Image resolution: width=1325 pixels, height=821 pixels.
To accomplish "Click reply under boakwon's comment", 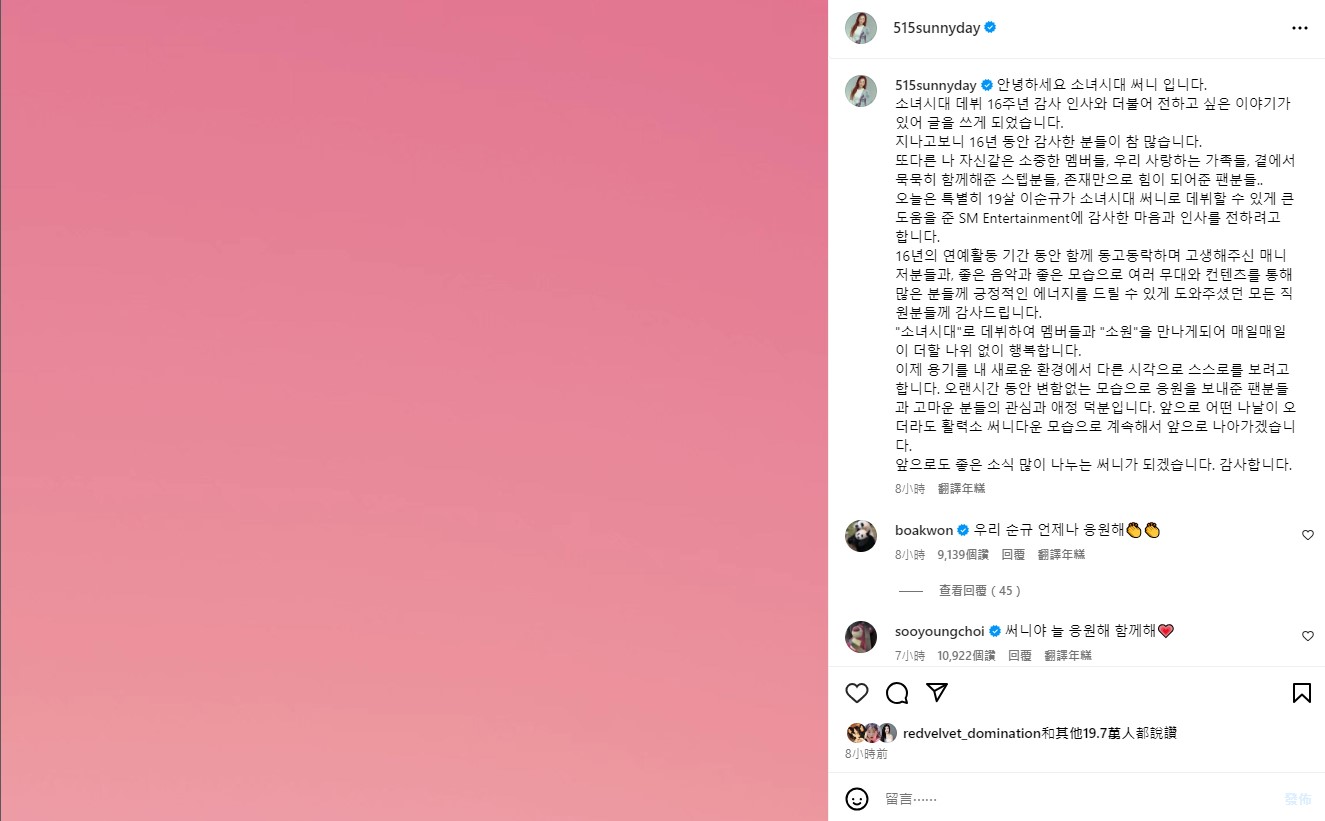I will click(x=1013, y=554).
